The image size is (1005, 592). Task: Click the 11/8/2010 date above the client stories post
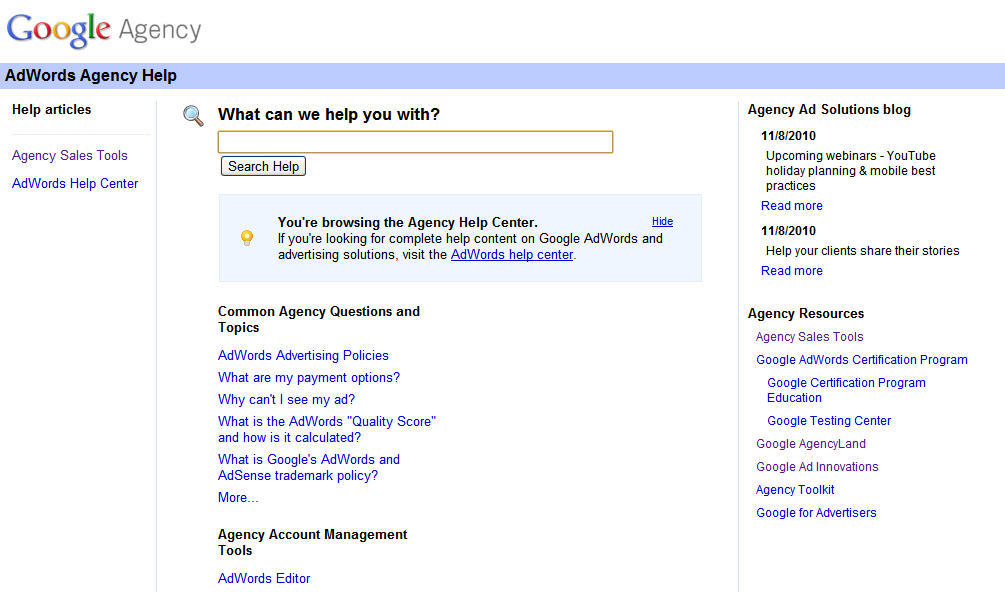[788, 231]
